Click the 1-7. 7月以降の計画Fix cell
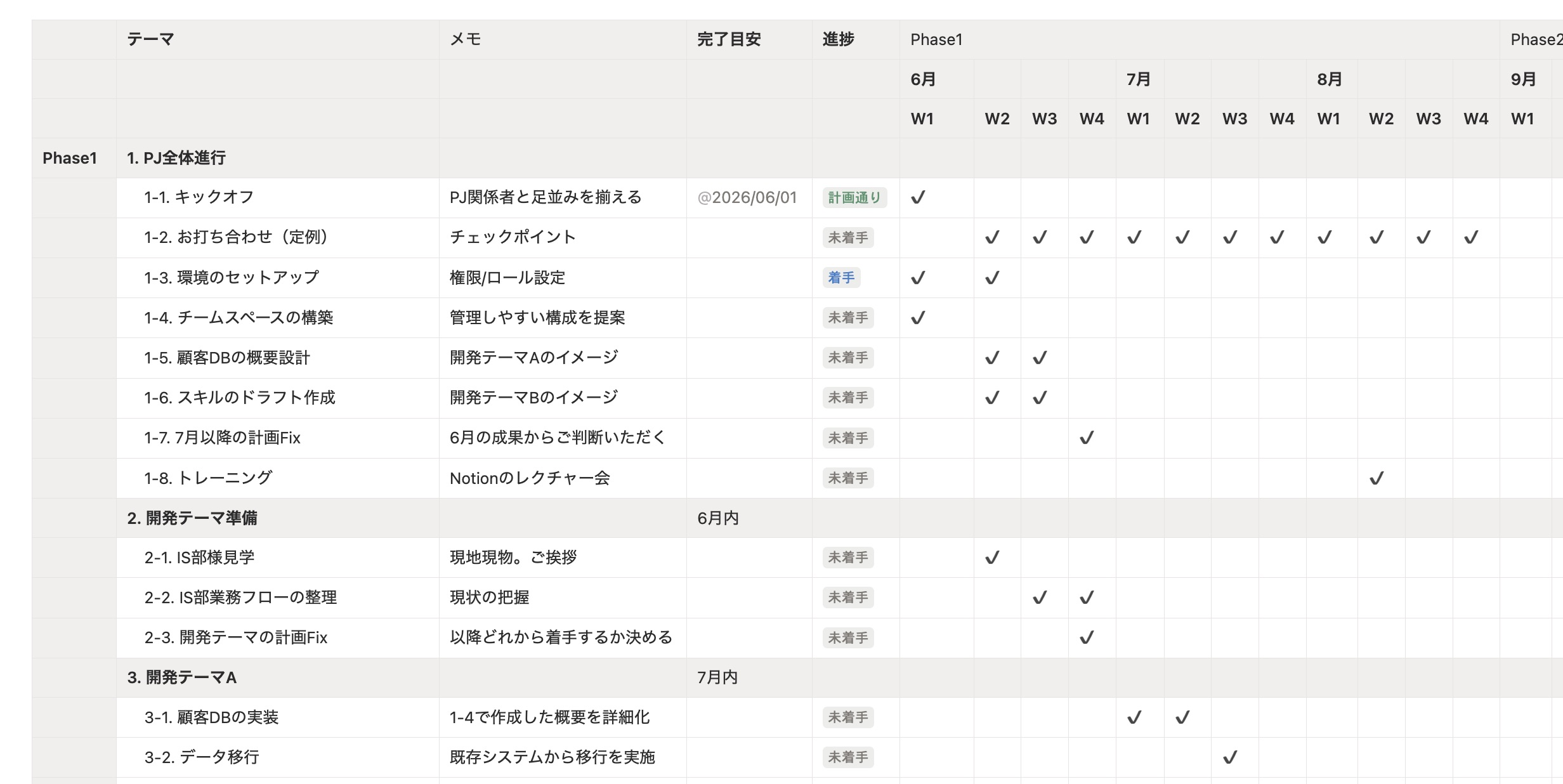The image size is (1563, 784). (277, 438)
